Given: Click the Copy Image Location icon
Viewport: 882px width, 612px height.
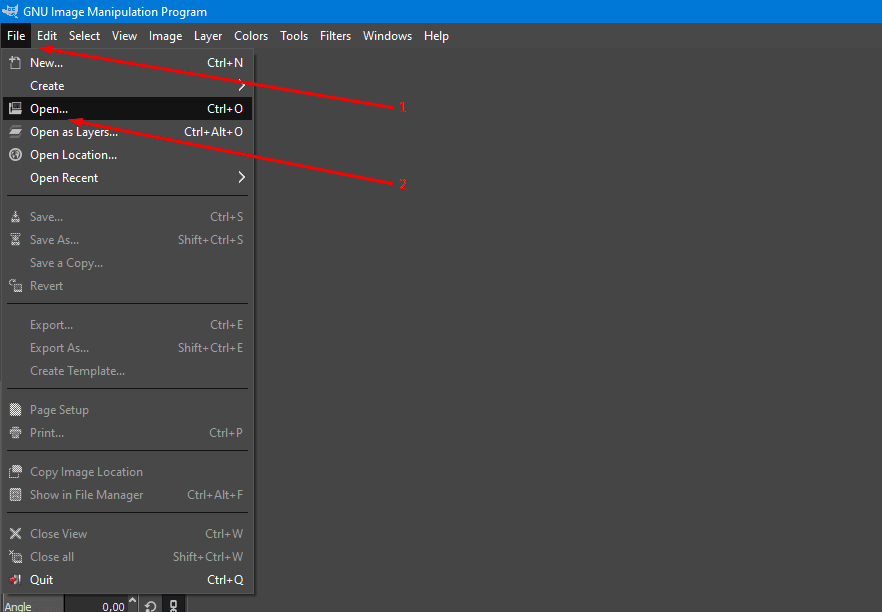Looking at the screenshot, I should coord(15,471).
